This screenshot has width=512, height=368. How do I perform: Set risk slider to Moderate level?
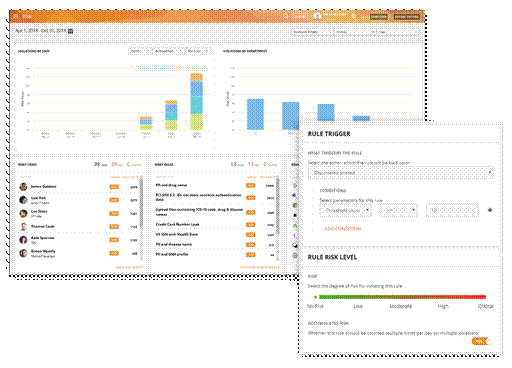401,297
